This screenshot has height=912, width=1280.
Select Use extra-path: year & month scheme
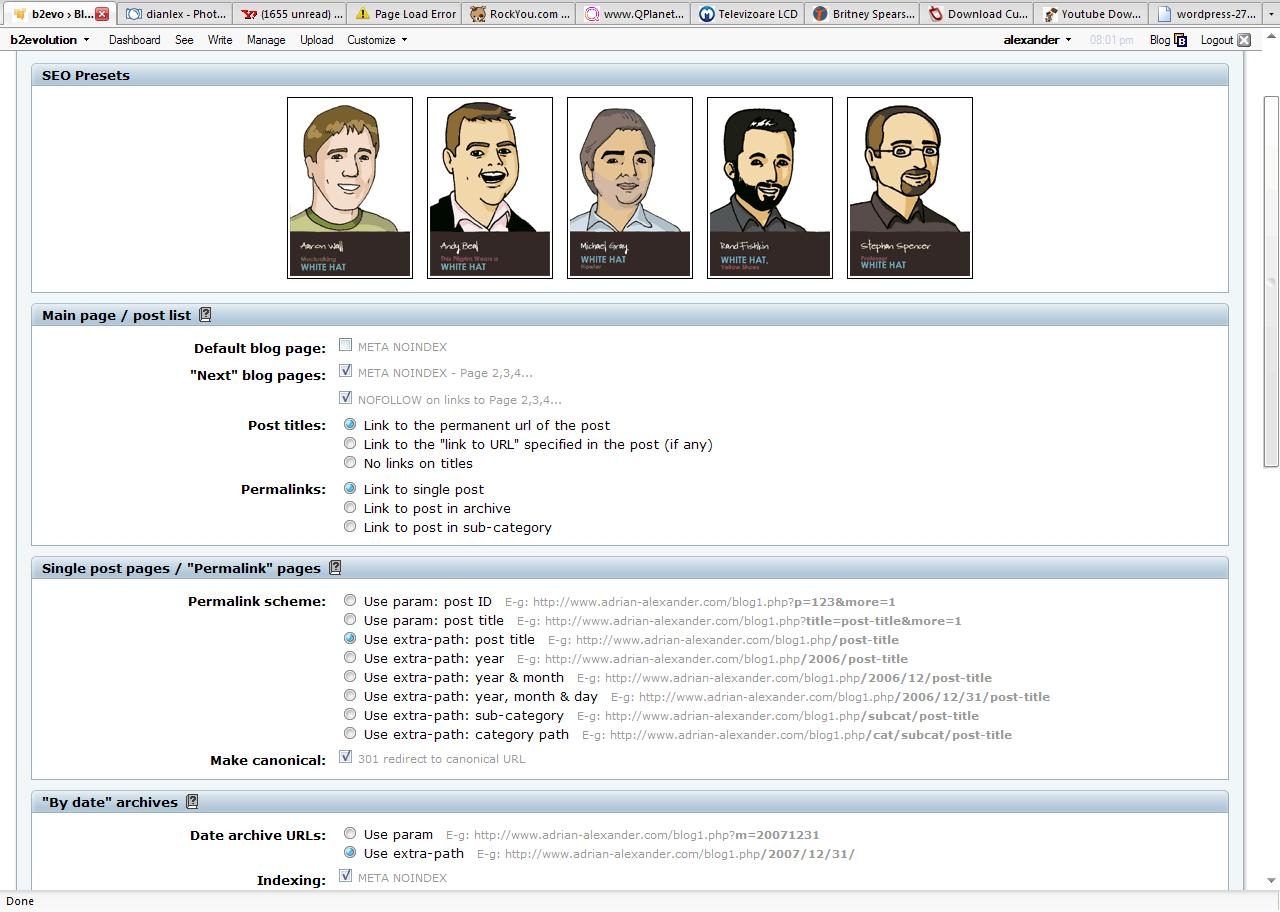coord(350,676)
